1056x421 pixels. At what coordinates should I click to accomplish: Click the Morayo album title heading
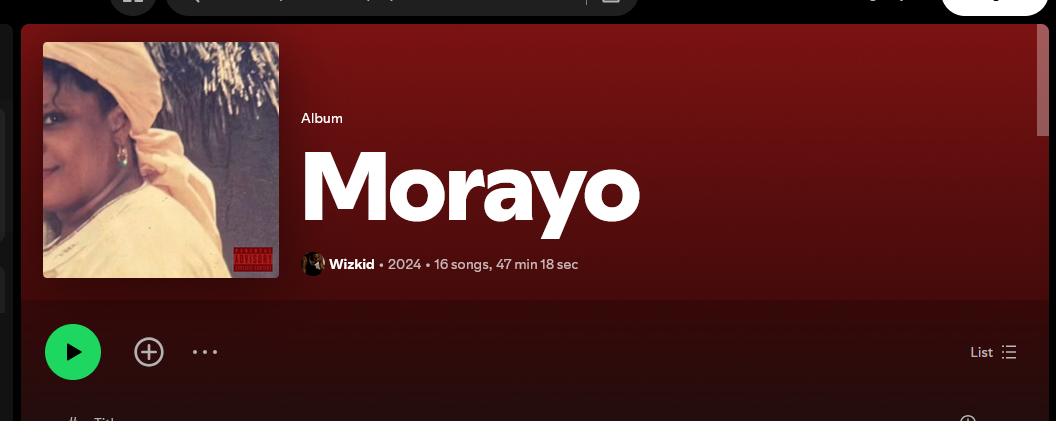(470, 191)
